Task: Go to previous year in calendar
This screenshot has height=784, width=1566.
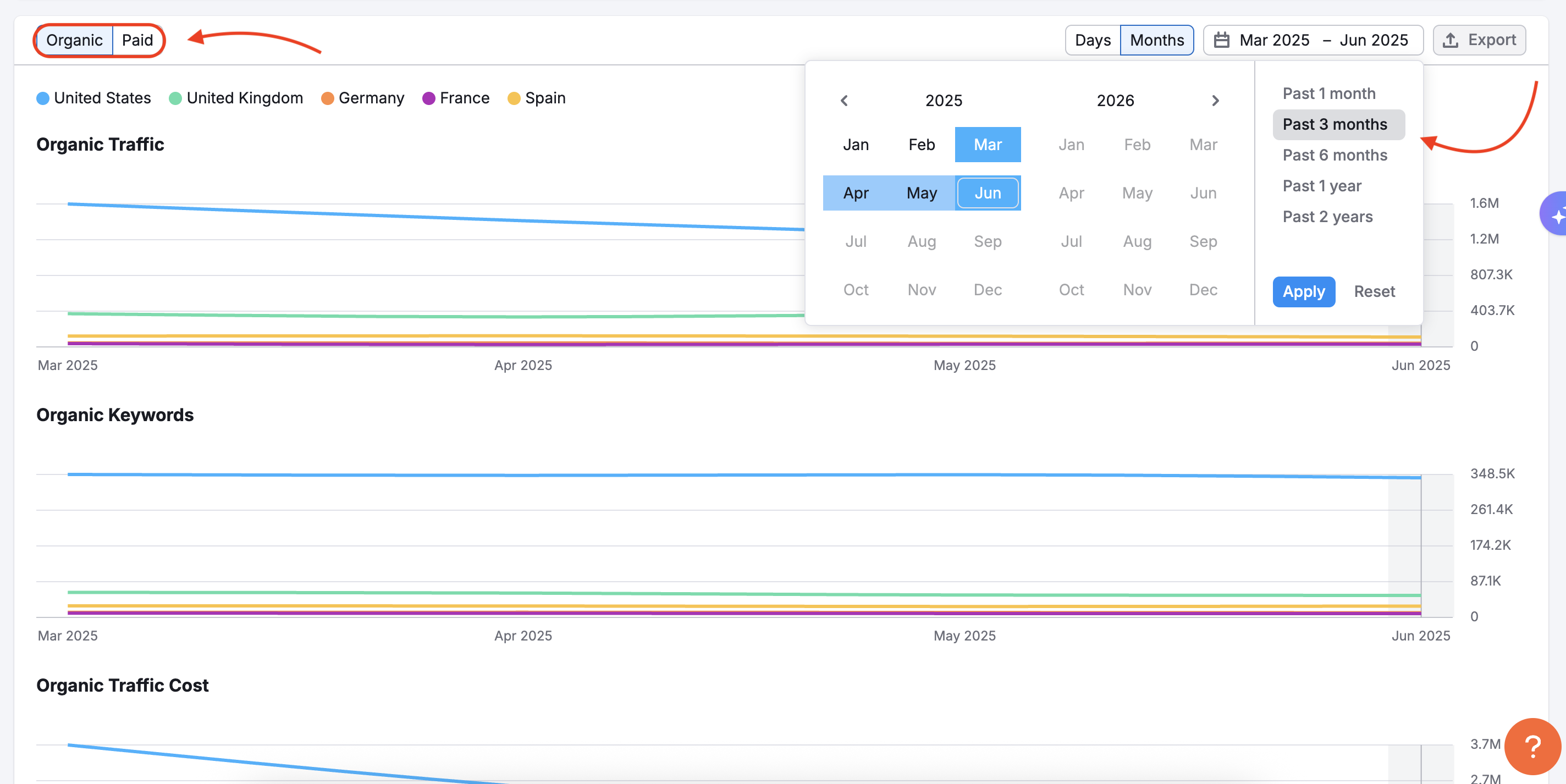Action: coord(844,100)
